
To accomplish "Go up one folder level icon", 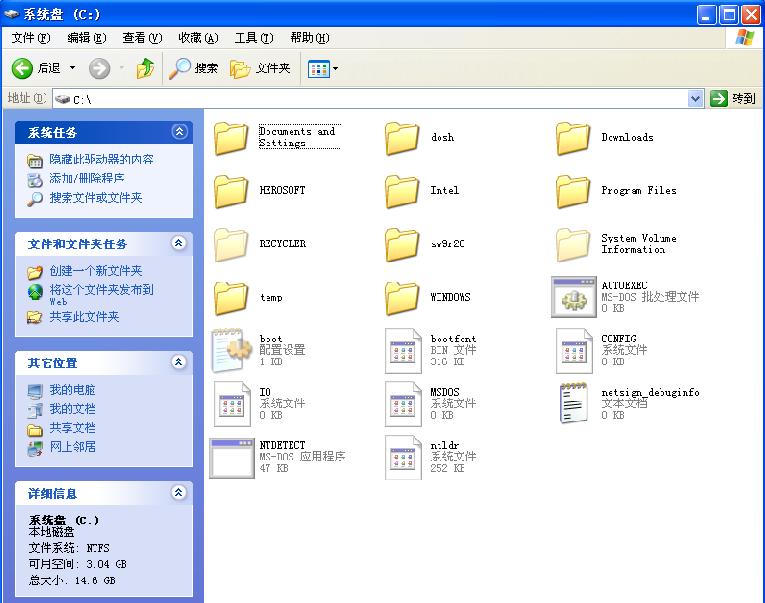I will (x=145, y=68).
